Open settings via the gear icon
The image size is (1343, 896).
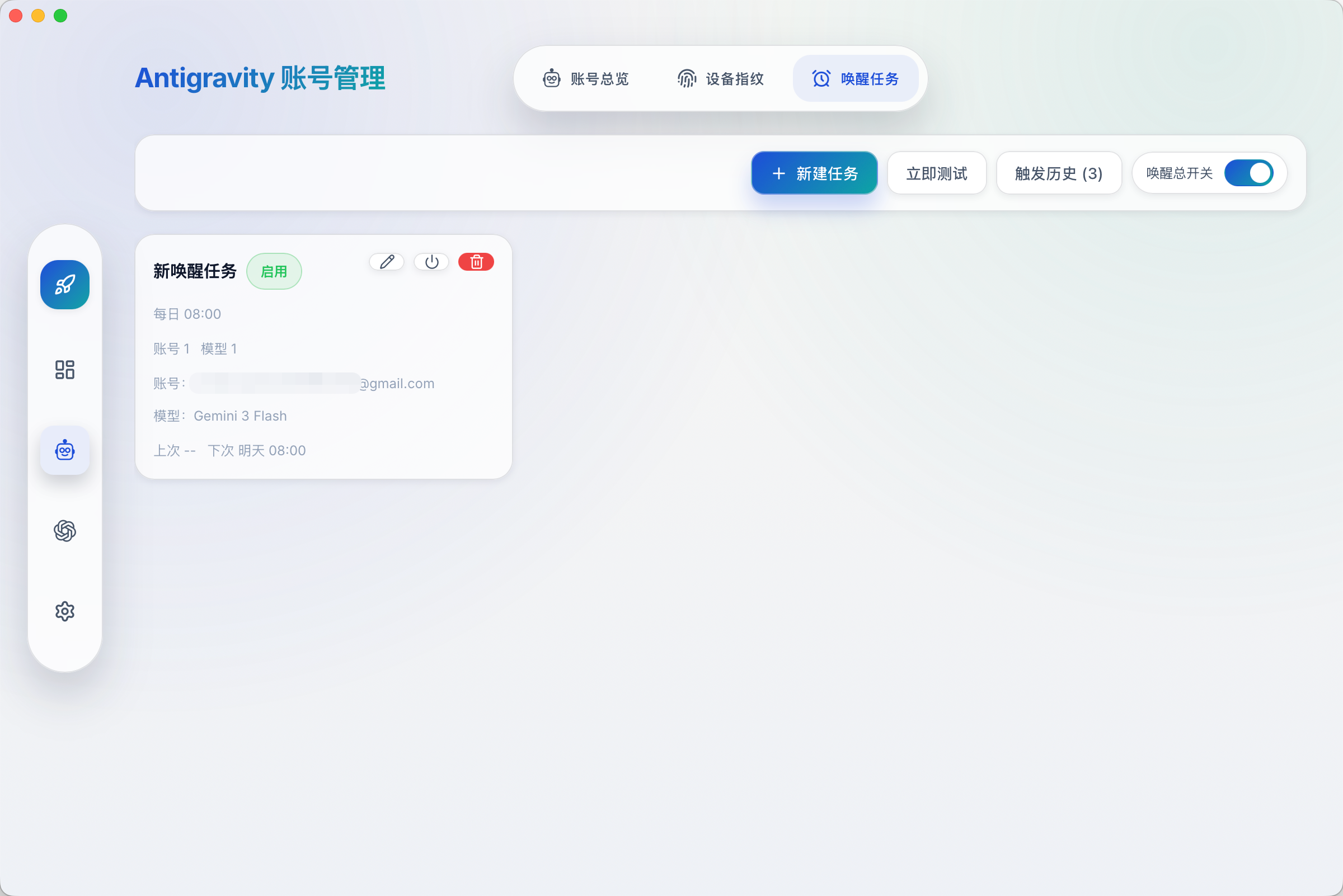(64, 611)
